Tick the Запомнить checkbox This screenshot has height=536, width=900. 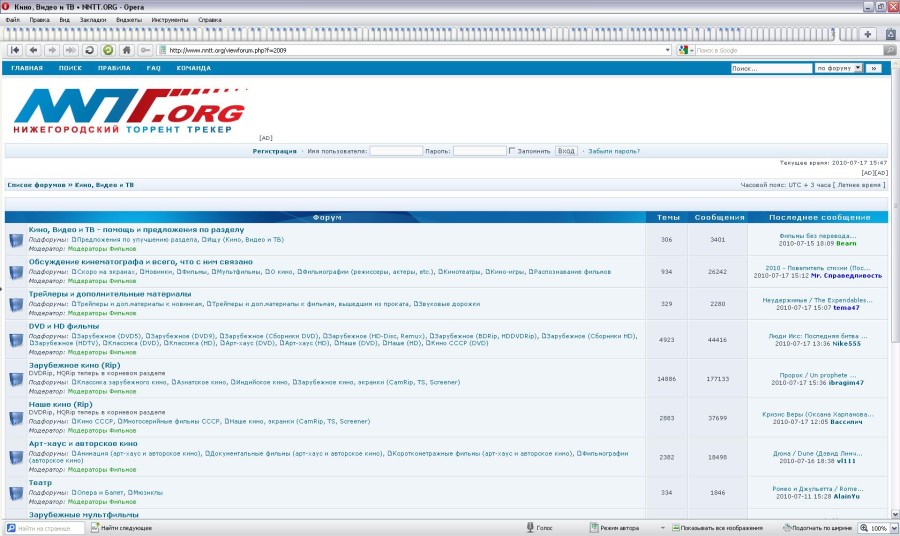coord(512,151)
